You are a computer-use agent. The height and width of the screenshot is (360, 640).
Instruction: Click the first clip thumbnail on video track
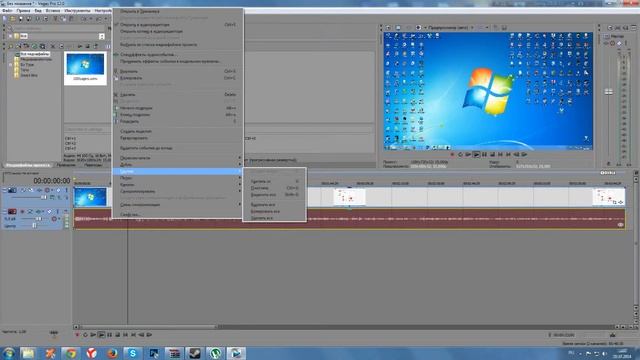coord(90,197)
